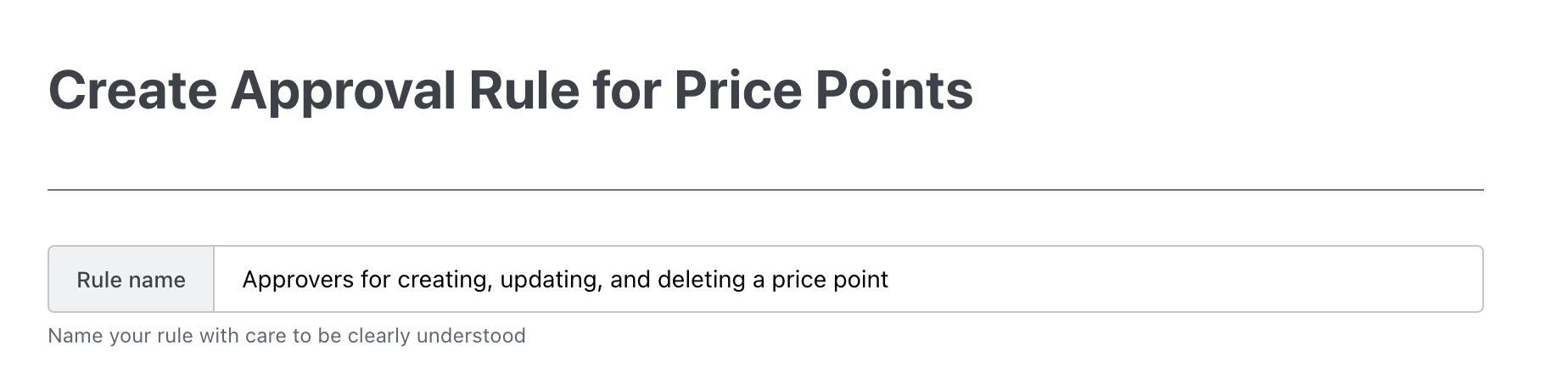Click empty space after "price point" text

click(x=1188, y=280)
